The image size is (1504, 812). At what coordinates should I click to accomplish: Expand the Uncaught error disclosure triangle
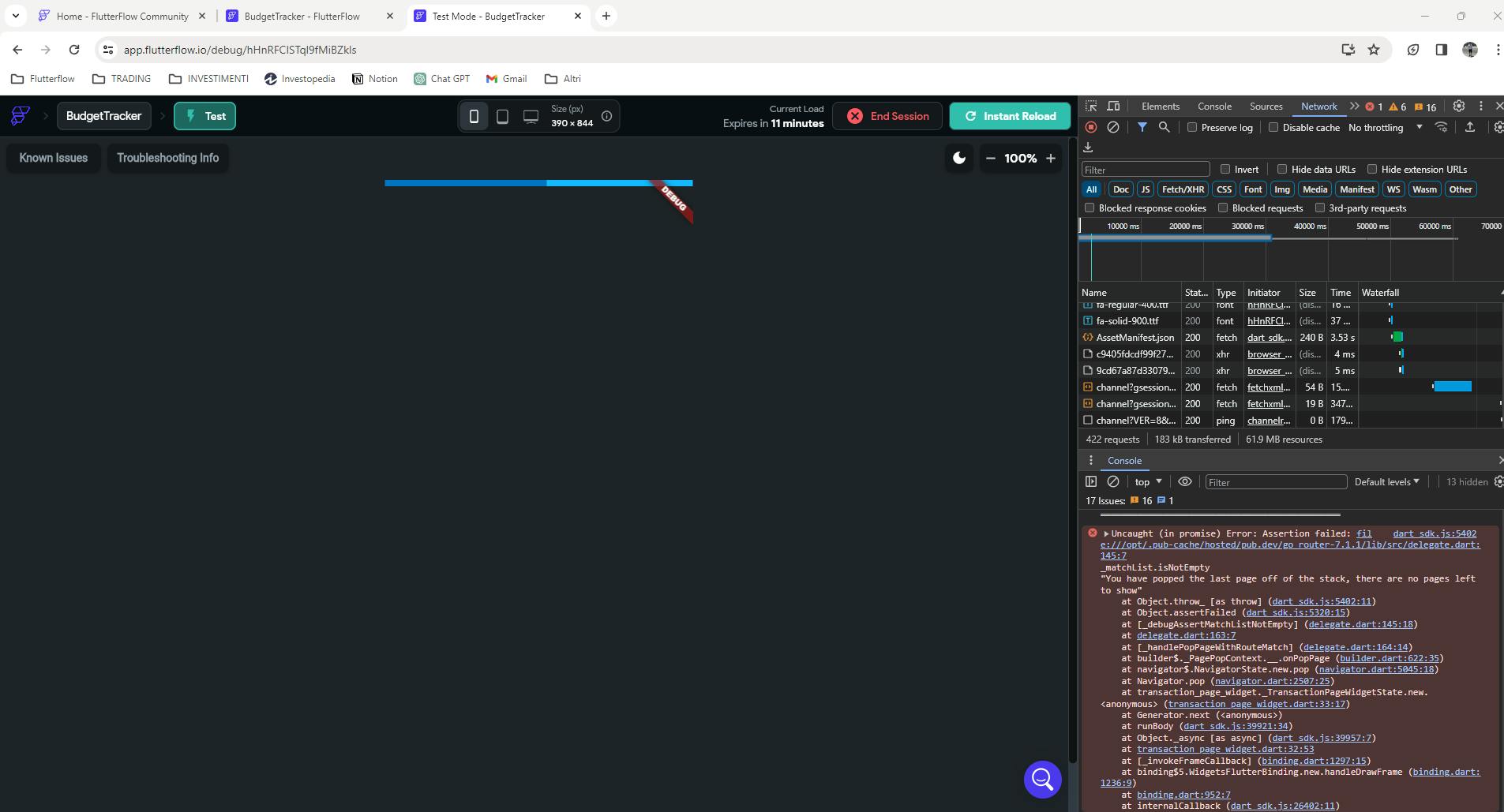[x=1106, y=533]
